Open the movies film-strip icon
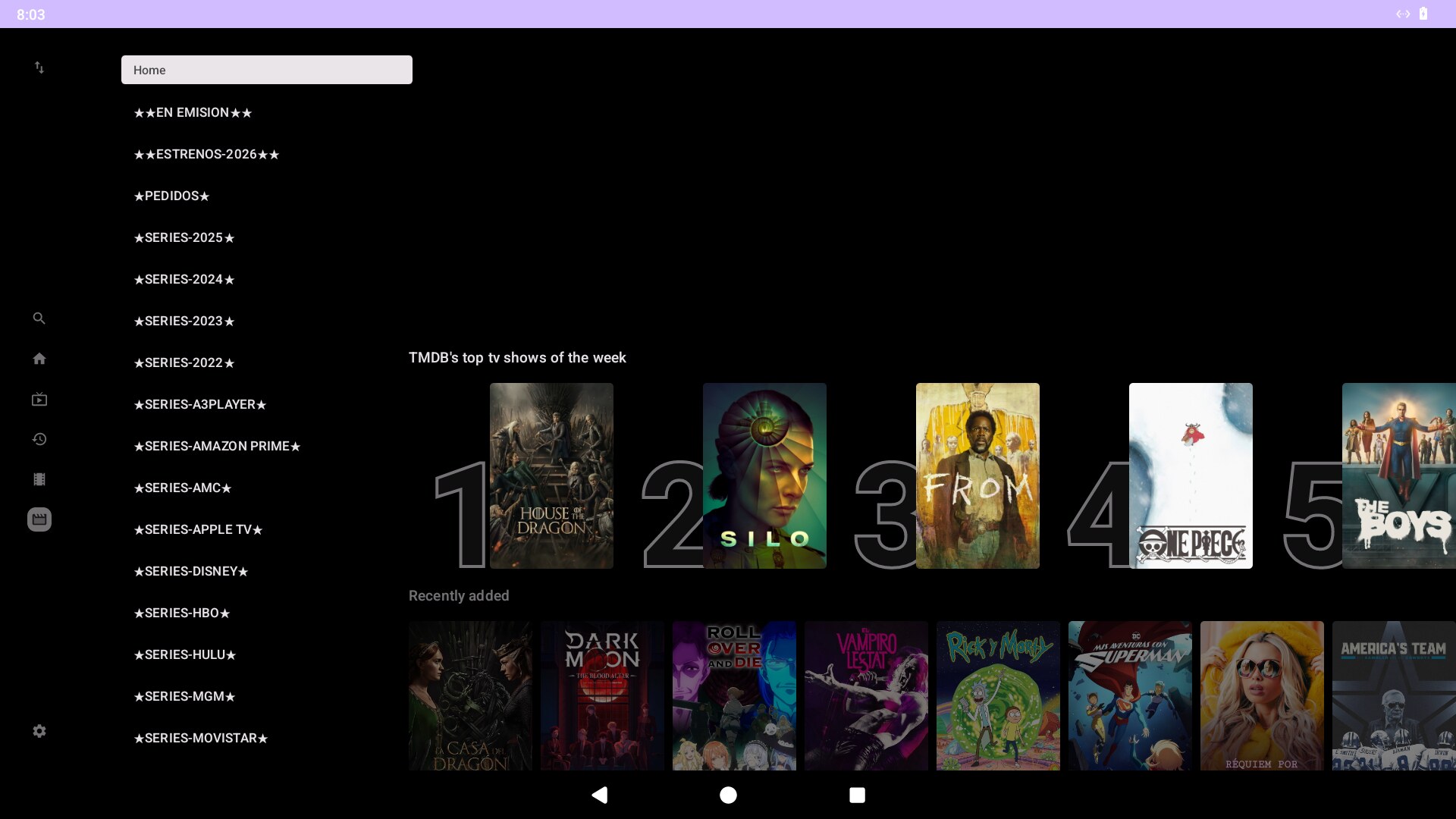The width and height of the screenshot is (1456, 819). pos(39,479)
